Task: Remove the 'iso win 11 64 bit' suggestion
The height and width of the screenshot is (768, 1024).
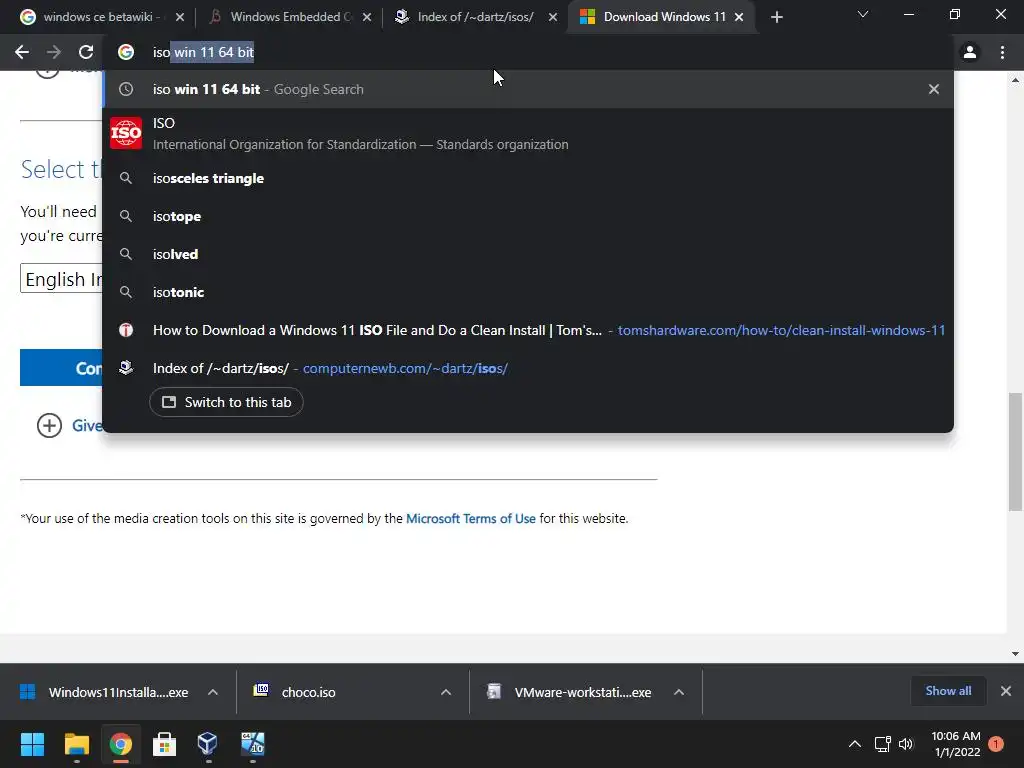Action: pos(934,89)
